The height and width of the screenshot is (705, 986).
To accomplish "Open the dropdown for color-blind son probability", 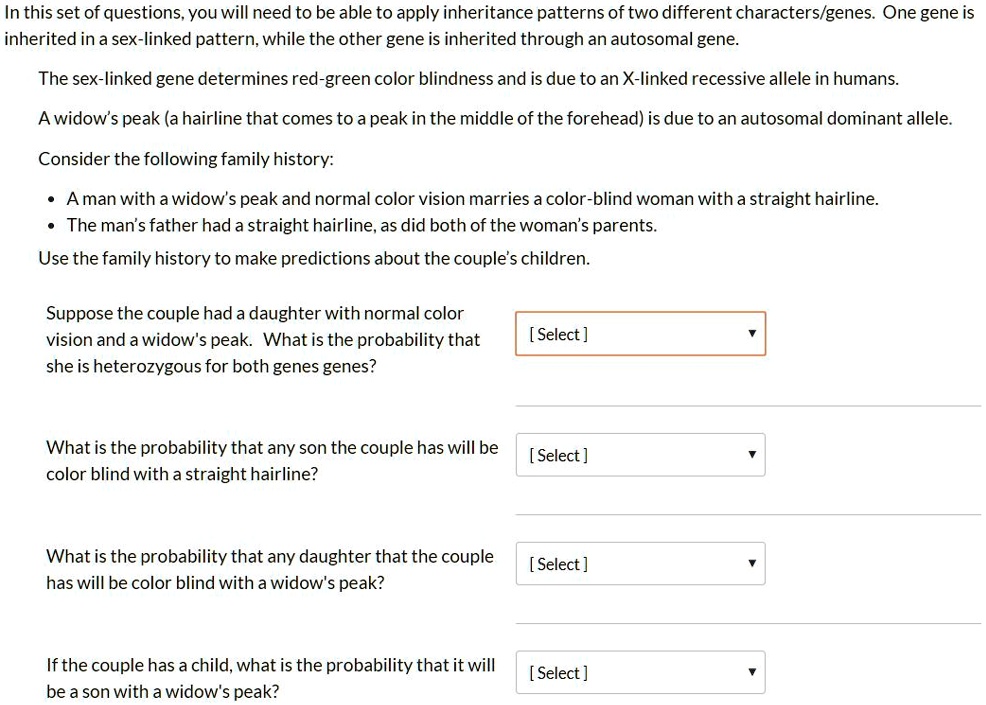I will (640, 454).
